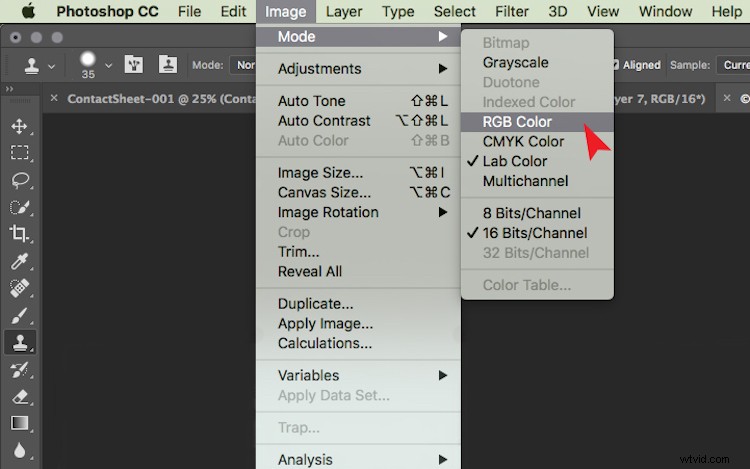
Task: Open the View menu
Action: pyautogui.click(x=603, y=11)
